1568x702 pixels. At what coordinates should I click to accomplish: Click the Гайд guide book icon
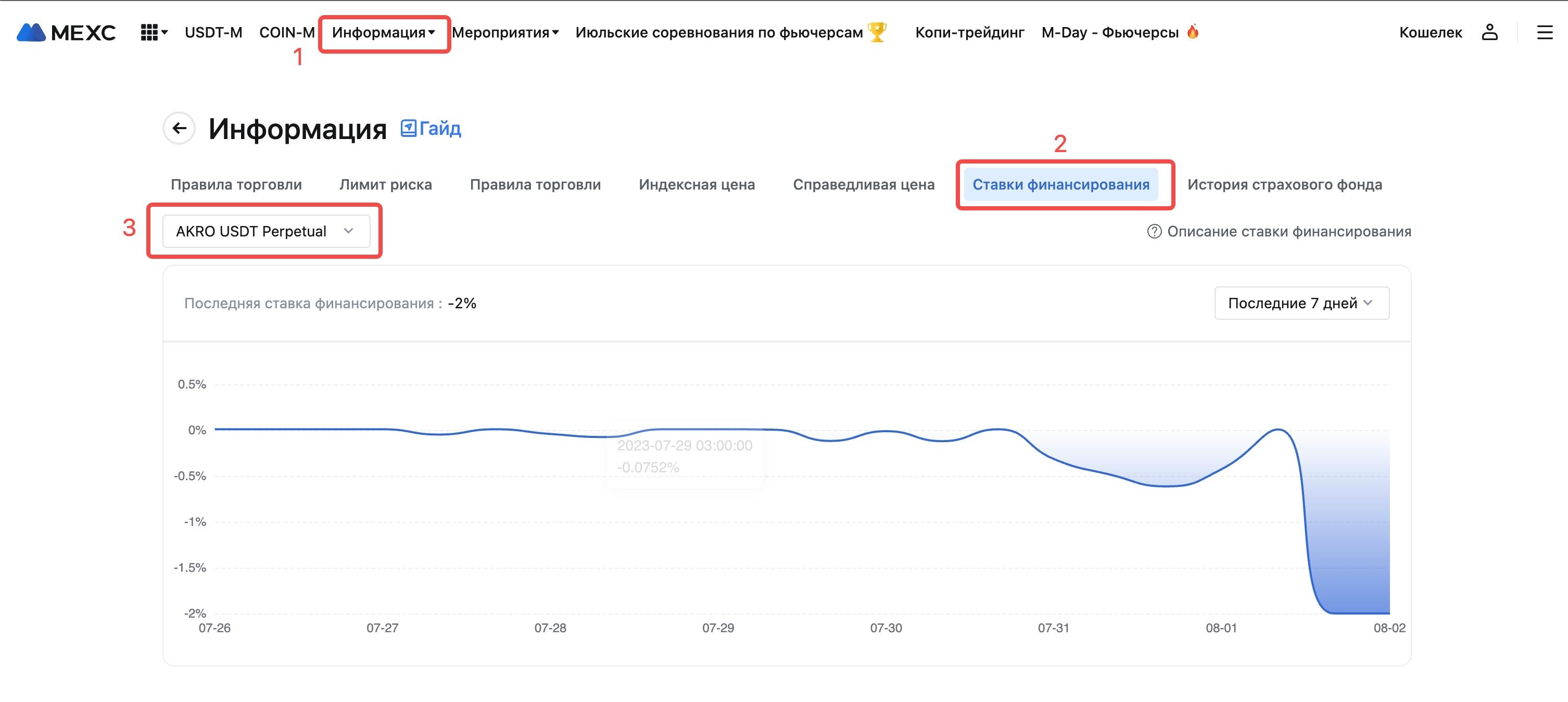(x=409, y=128)
